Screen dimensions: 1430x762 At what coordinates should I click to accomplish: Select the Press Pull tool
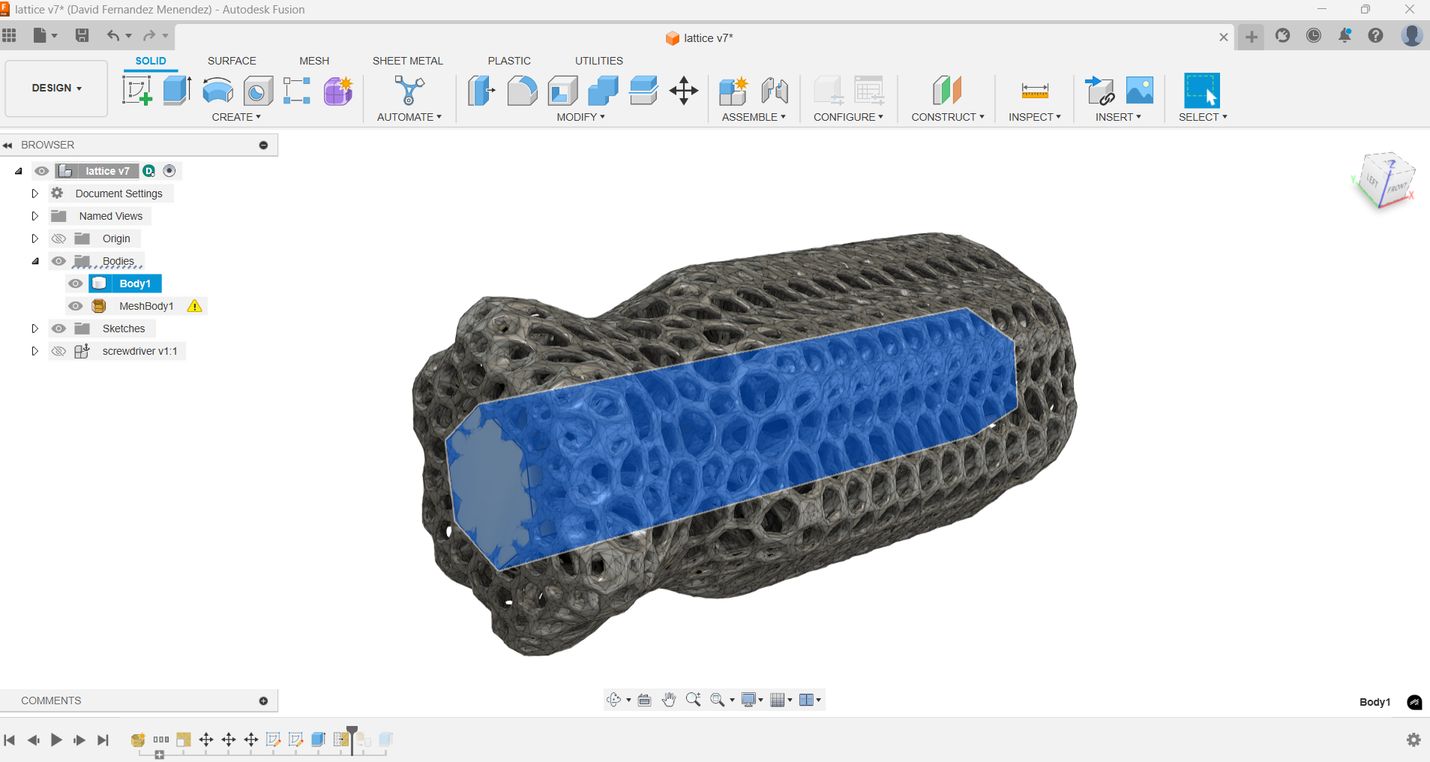pyautogui.click(x=481, y=90)
